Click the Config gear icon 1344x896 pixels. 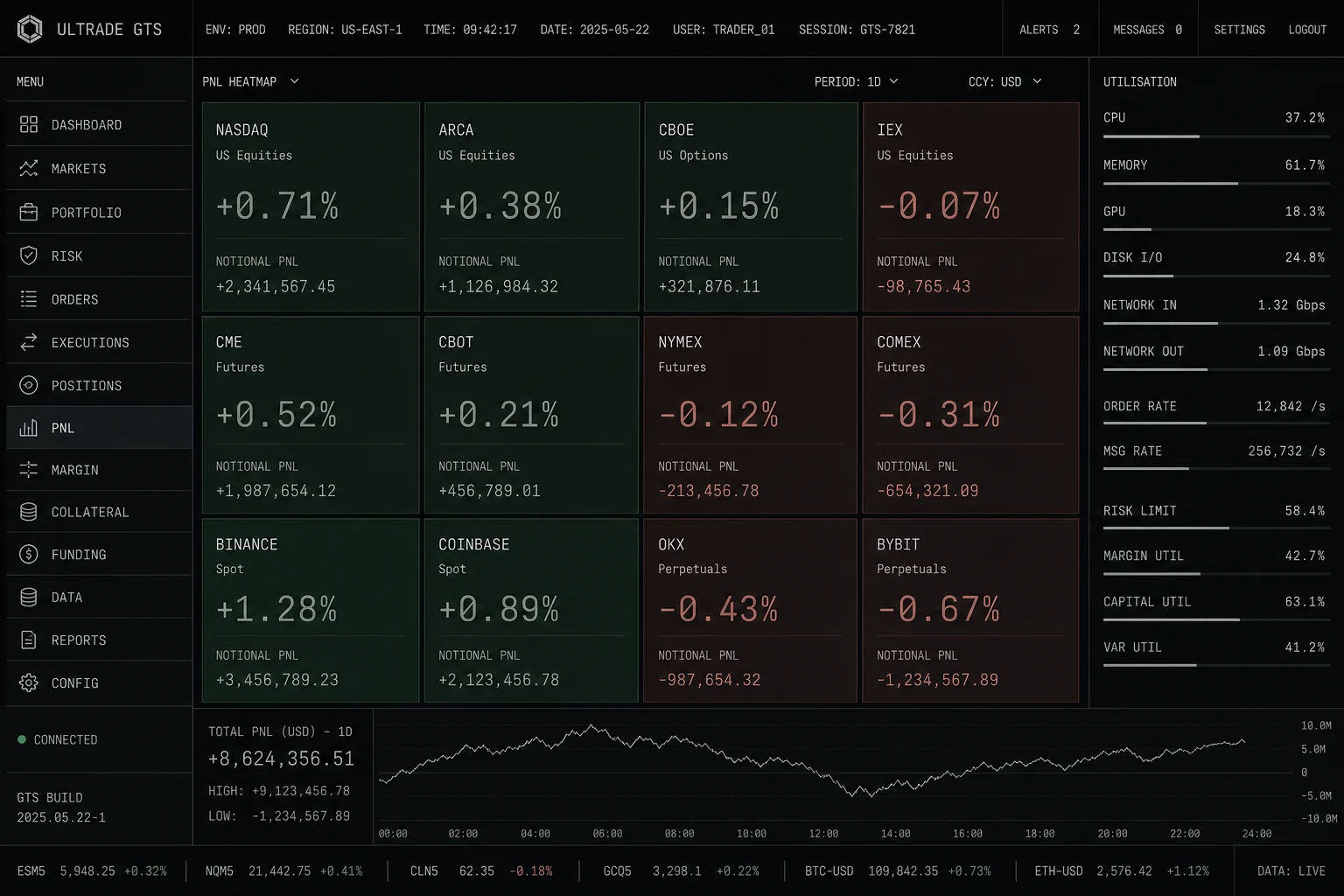pyautogui.click(x=29, y=682)
